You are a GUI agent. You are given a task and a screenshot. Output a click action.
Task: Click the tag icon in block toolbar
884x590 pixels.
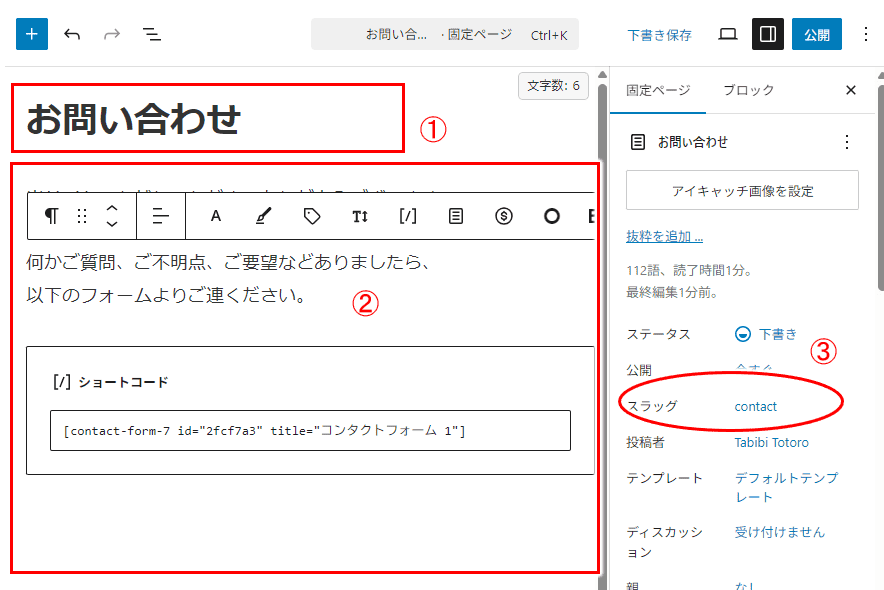coord(312,216)
